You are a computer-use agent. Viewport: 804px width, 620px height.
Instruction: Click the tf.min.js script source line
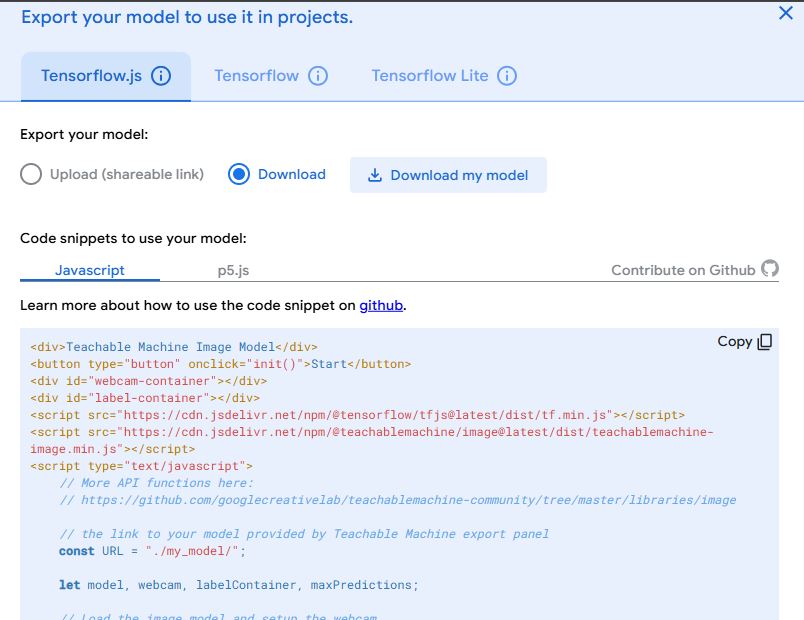pos(357,415)
